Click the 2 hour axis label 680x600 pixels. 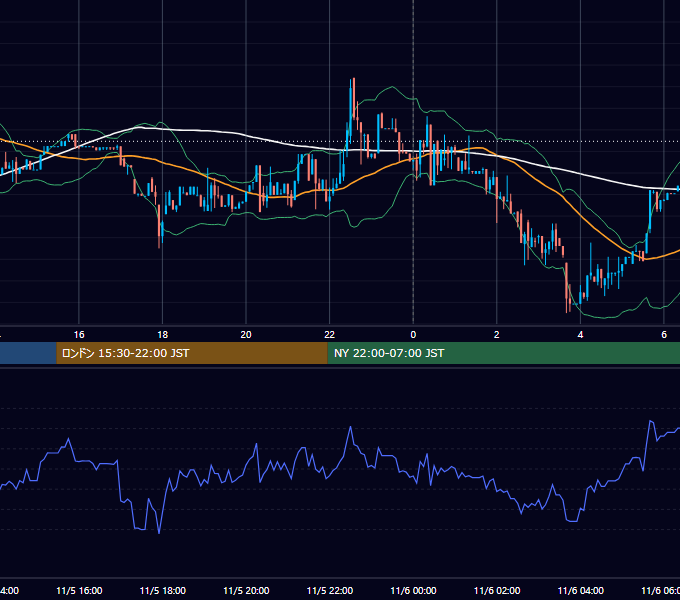pos(497,335)
